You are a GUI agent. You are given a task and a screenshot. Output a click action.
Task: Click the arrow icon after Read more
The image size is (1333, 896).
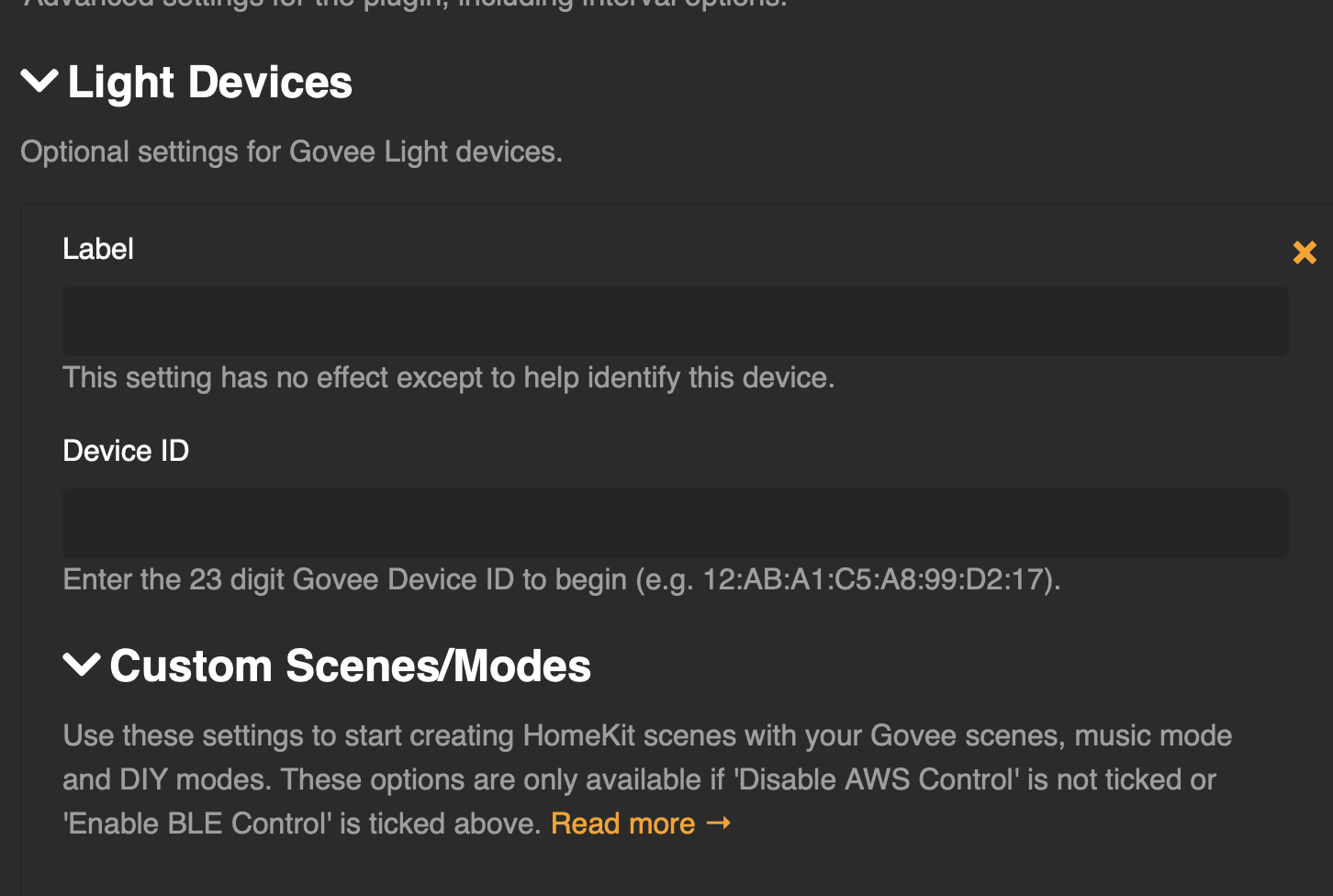(720, 823)
